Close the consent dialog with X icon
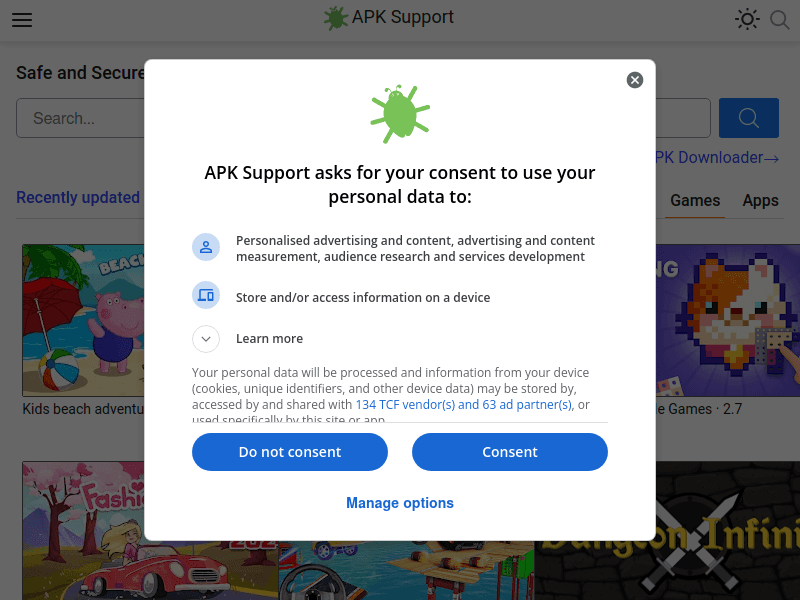Screen dimensions: 800x600 click(635, 80)
